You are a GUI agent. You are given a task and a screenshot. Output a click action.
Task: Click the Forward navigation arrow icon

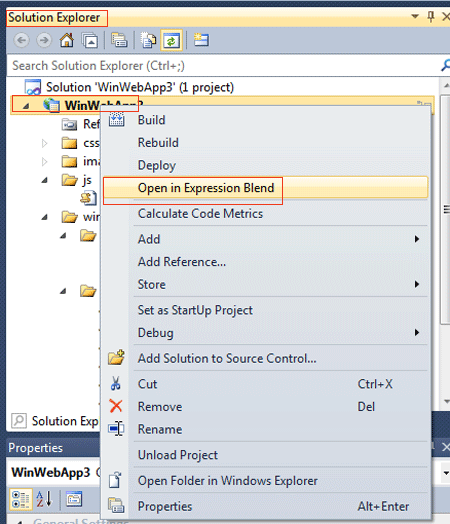click(44, 40)
